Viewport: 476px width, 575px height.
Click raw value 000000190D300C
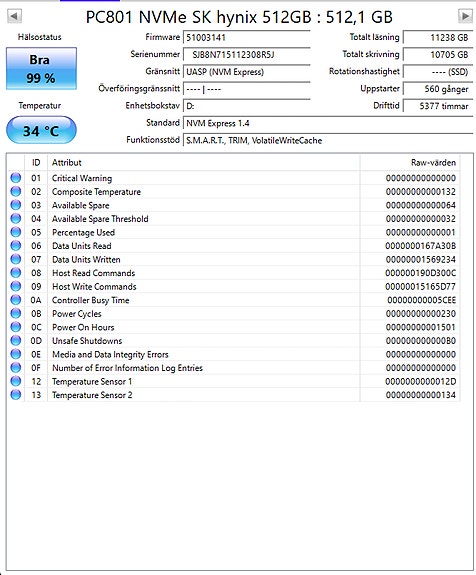coord(421,273)
